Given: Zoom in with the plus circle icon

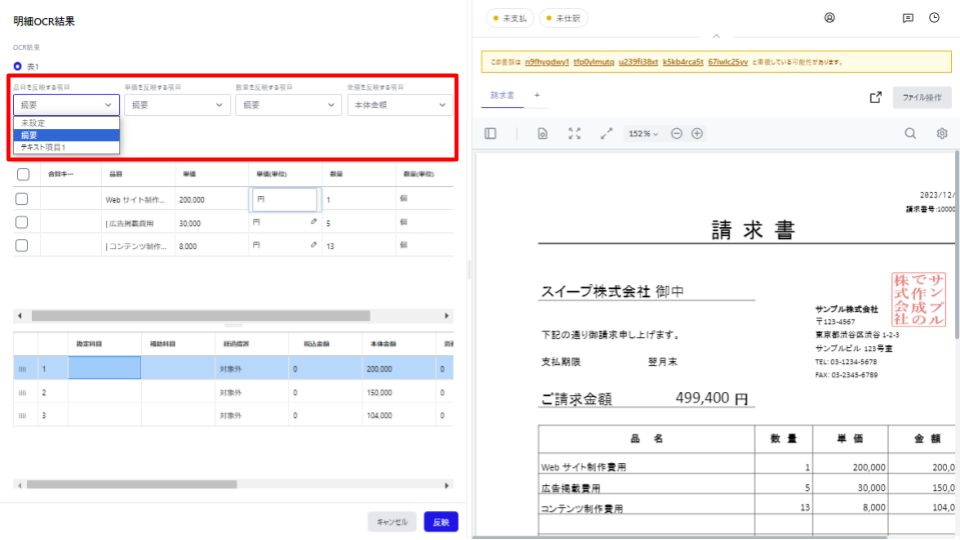Looking at the screenshot, I should coord(697,133).
